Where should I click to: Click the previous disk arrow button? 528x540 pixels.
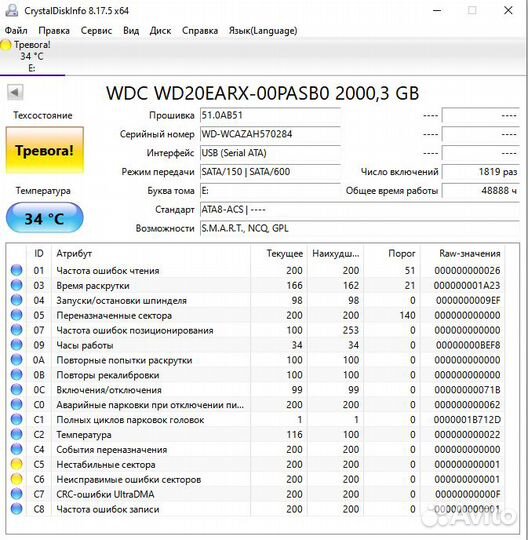coord(15,92)
